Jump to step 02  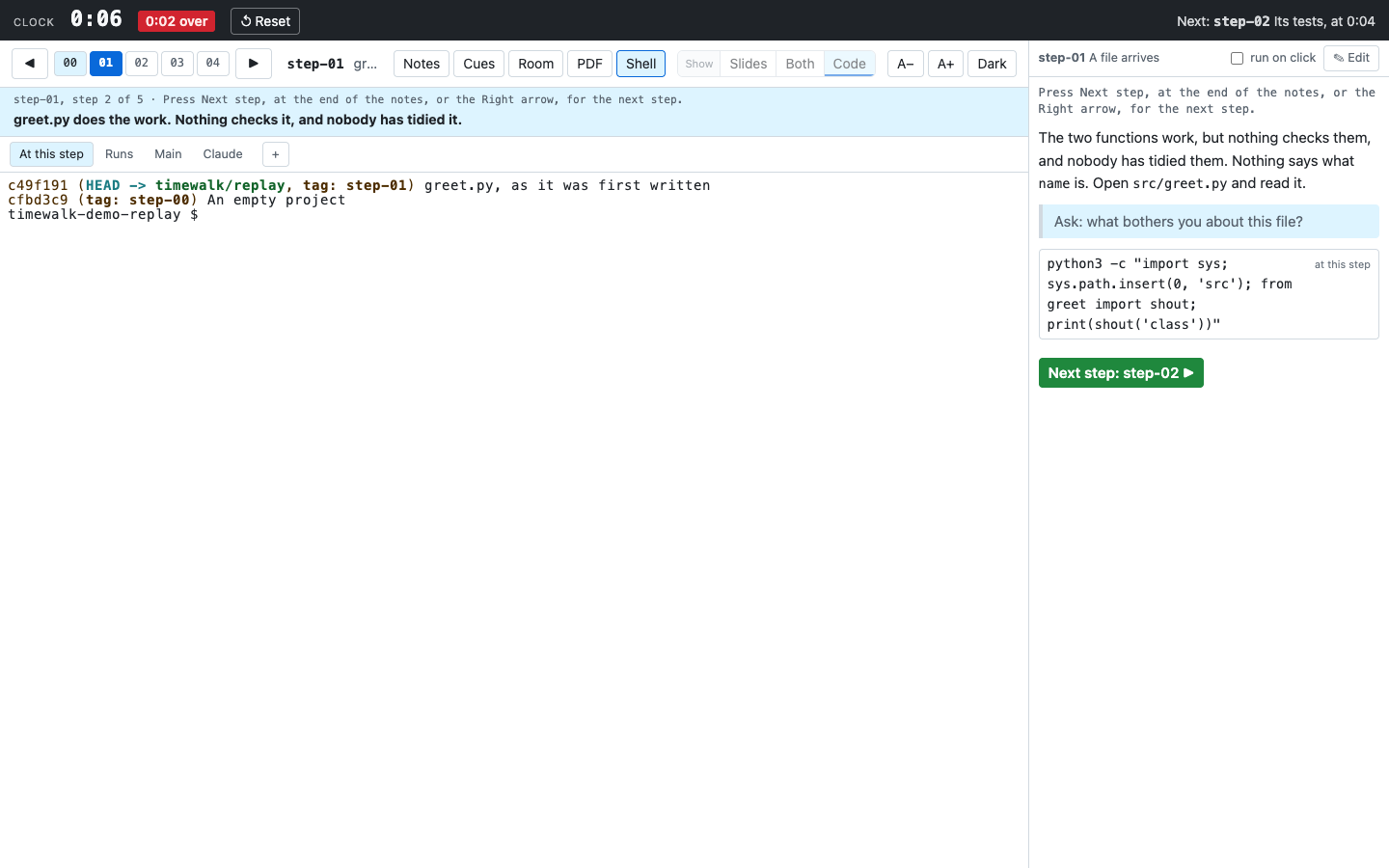[x=142, y=64]
